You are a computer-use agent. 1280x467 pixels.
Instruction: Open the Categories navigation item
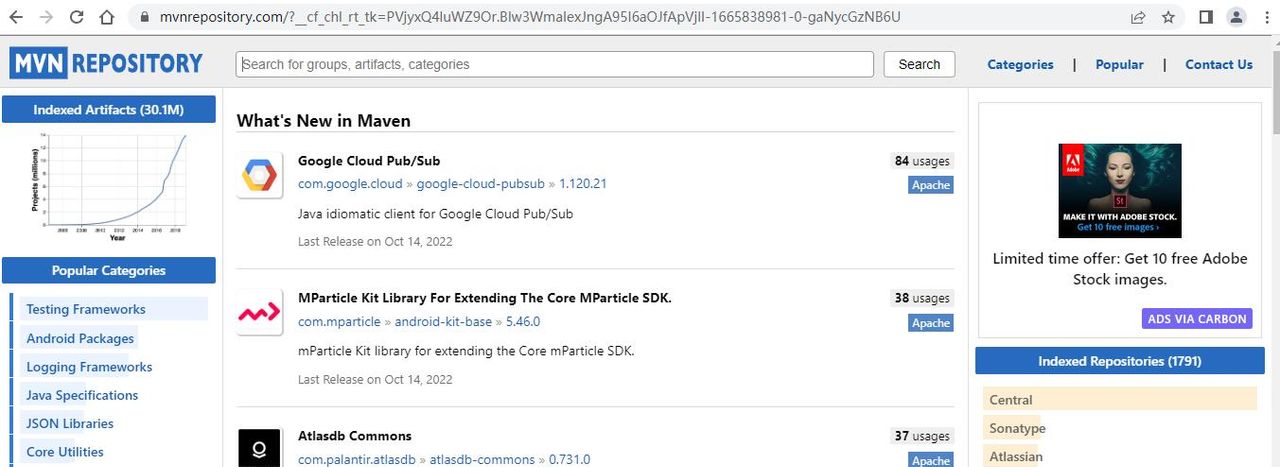click(x=1020, y=64)
